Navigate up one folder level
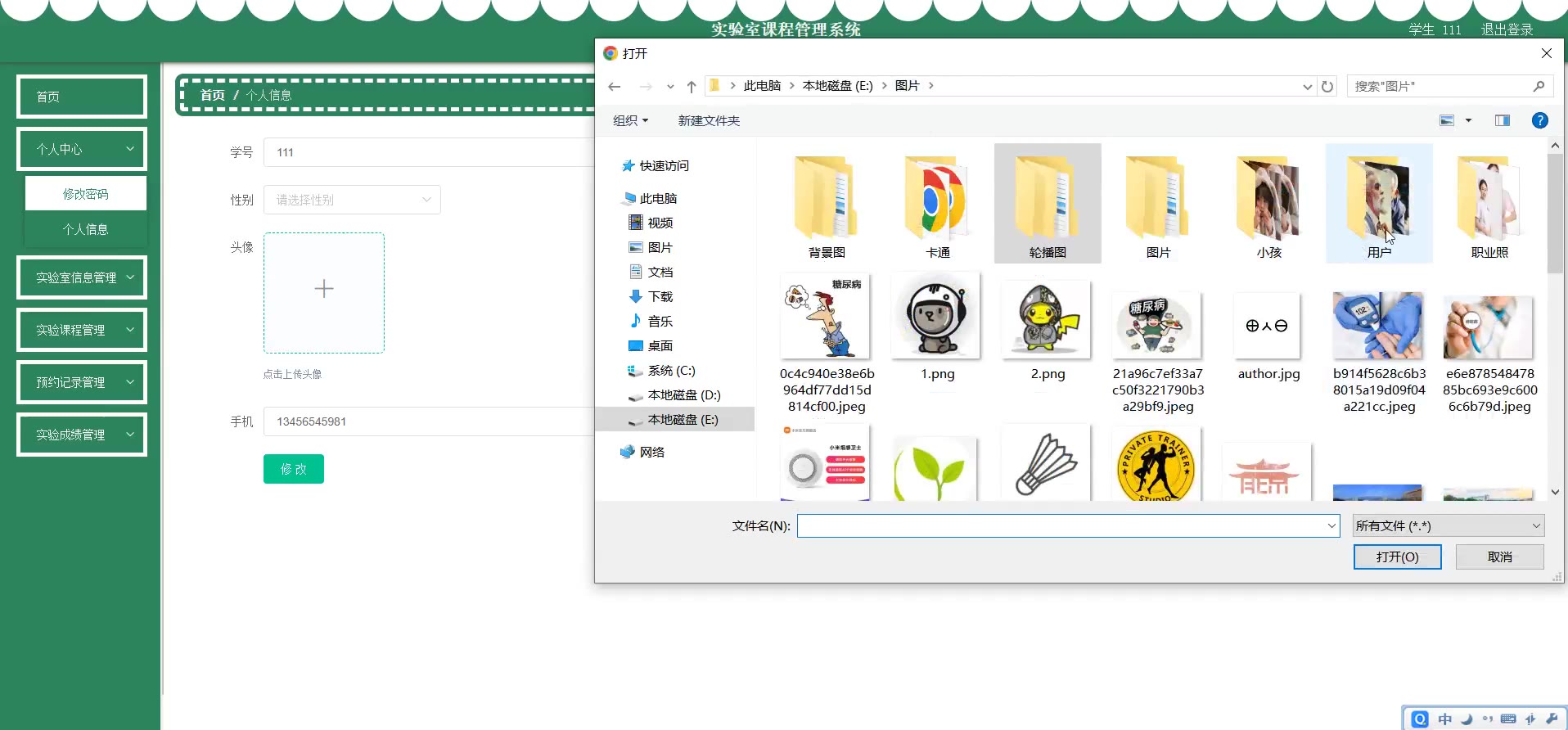This screenshot has width=1568, height=730. pyautogui.click(x=692, y=86)
